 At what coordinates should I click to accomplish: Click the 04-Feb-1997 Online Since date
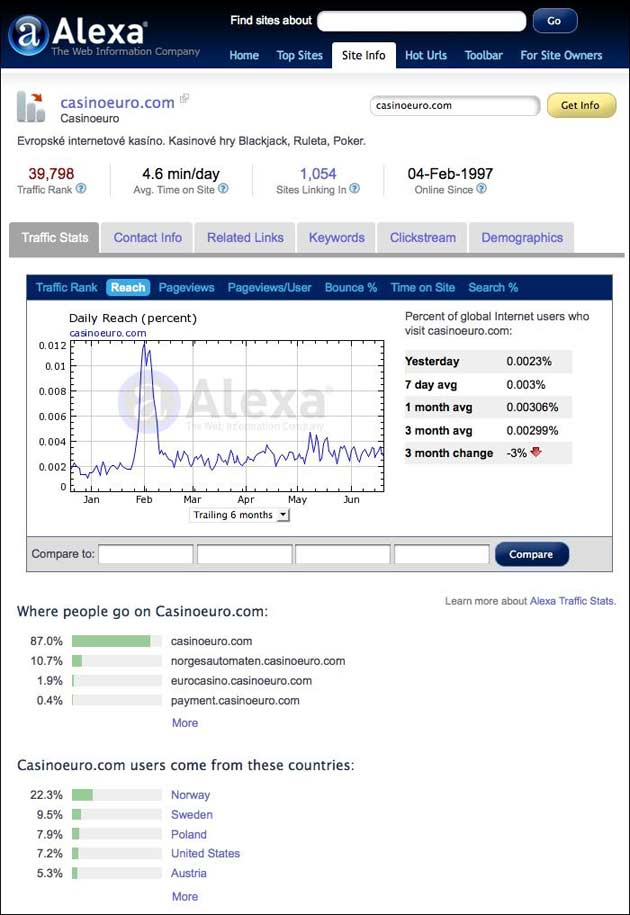(450, 173)
